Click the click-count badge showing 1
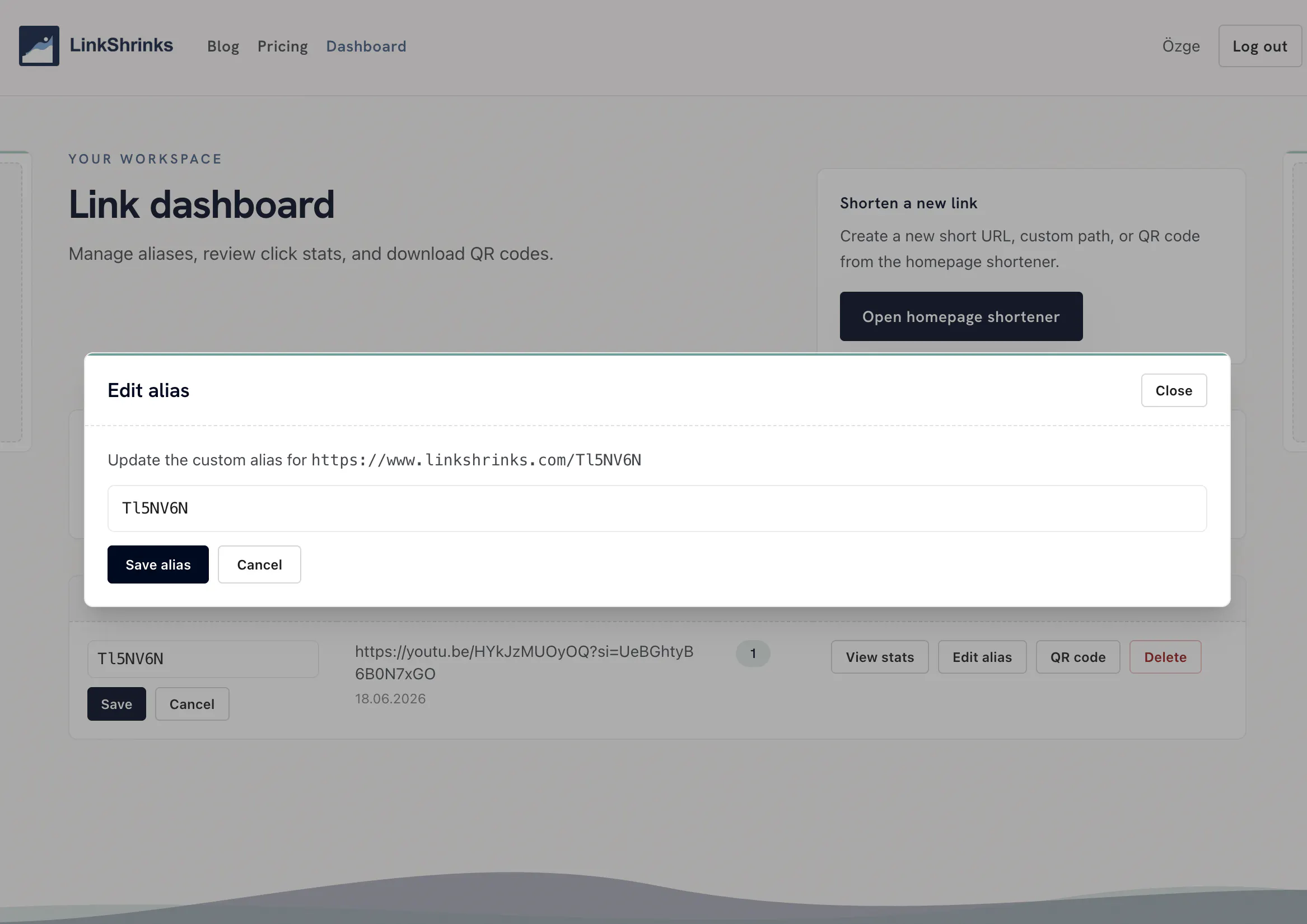This screenshot has width=1307, height=924. [753, 654]
